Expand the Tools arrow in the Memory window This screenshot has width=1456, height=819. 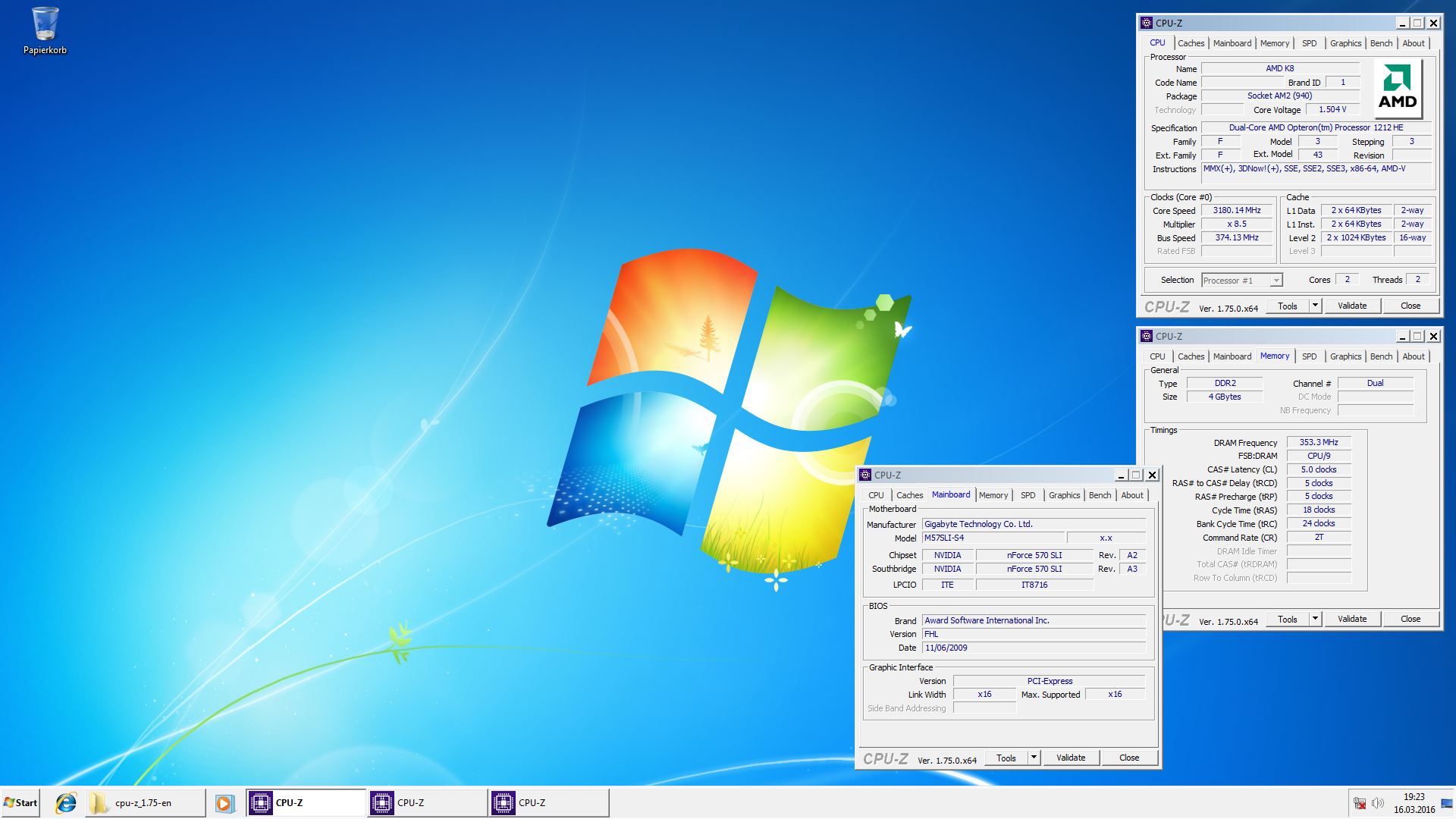[x=1316, y=619]
